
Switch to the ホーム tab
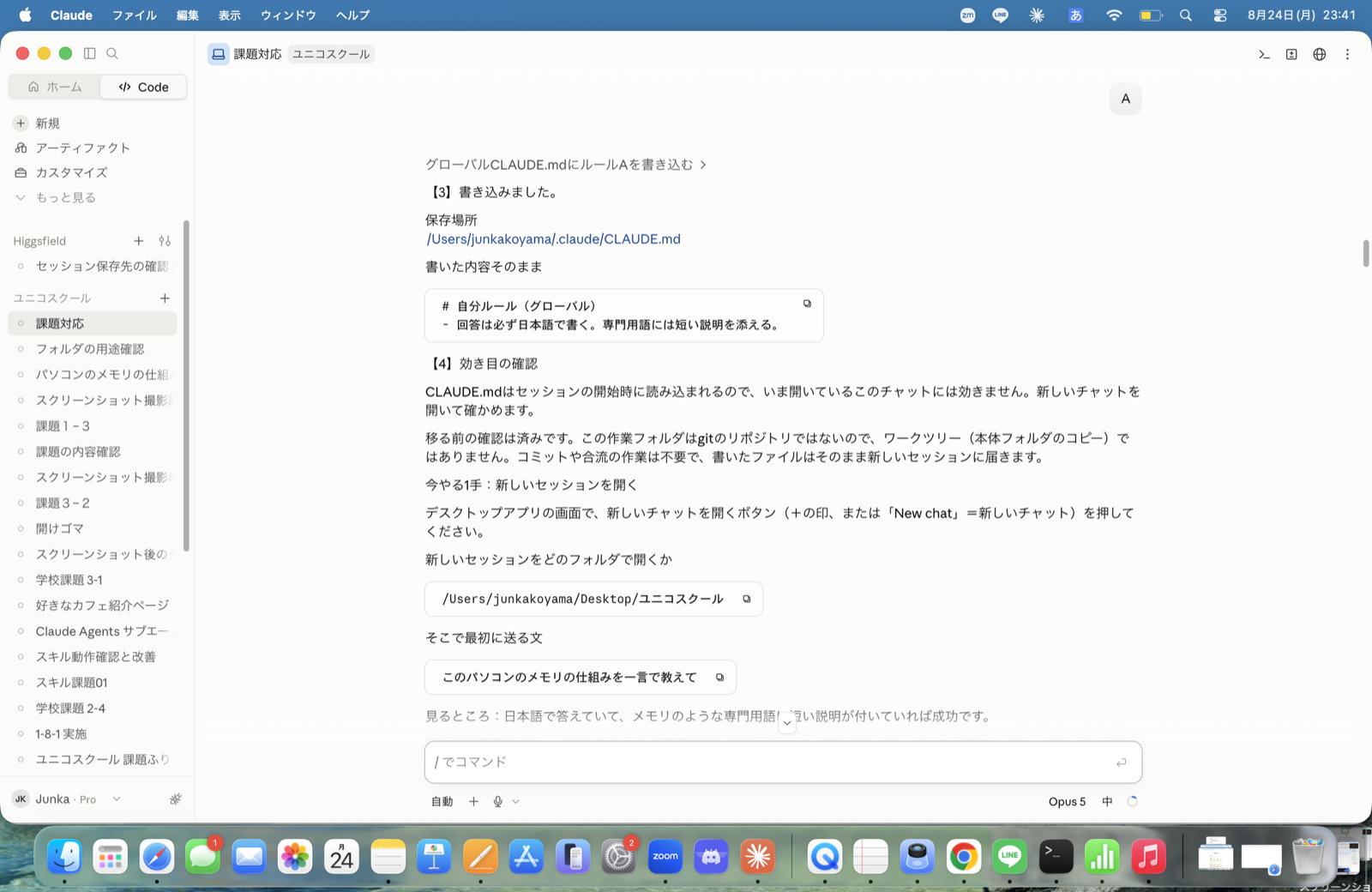(54, 87)
